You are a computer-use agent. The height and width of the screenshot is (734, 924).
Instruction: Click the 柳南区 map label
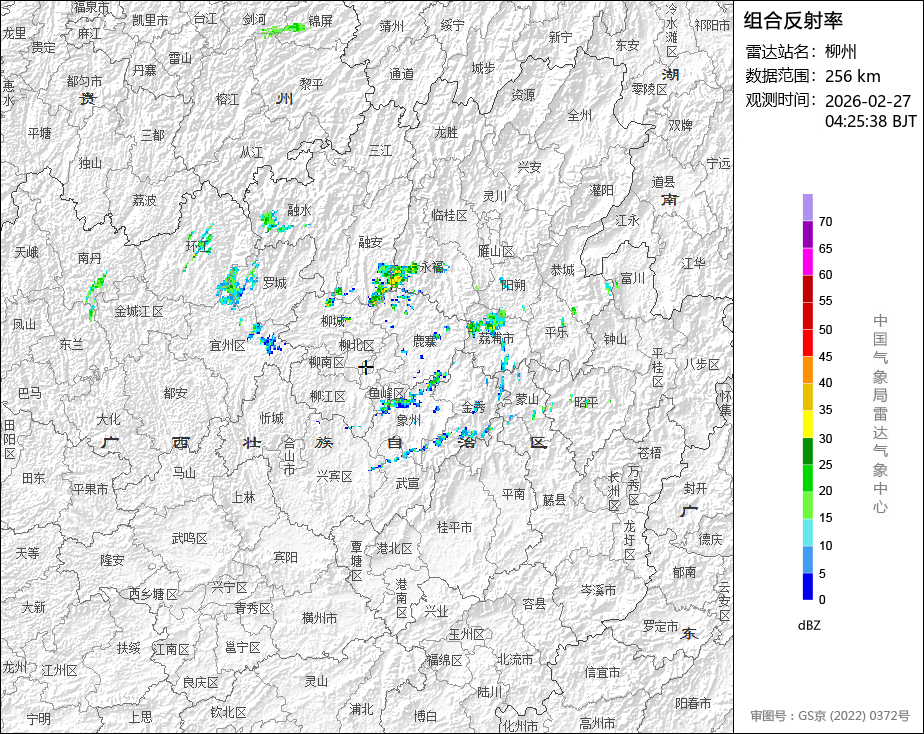[x=327, y=362]
